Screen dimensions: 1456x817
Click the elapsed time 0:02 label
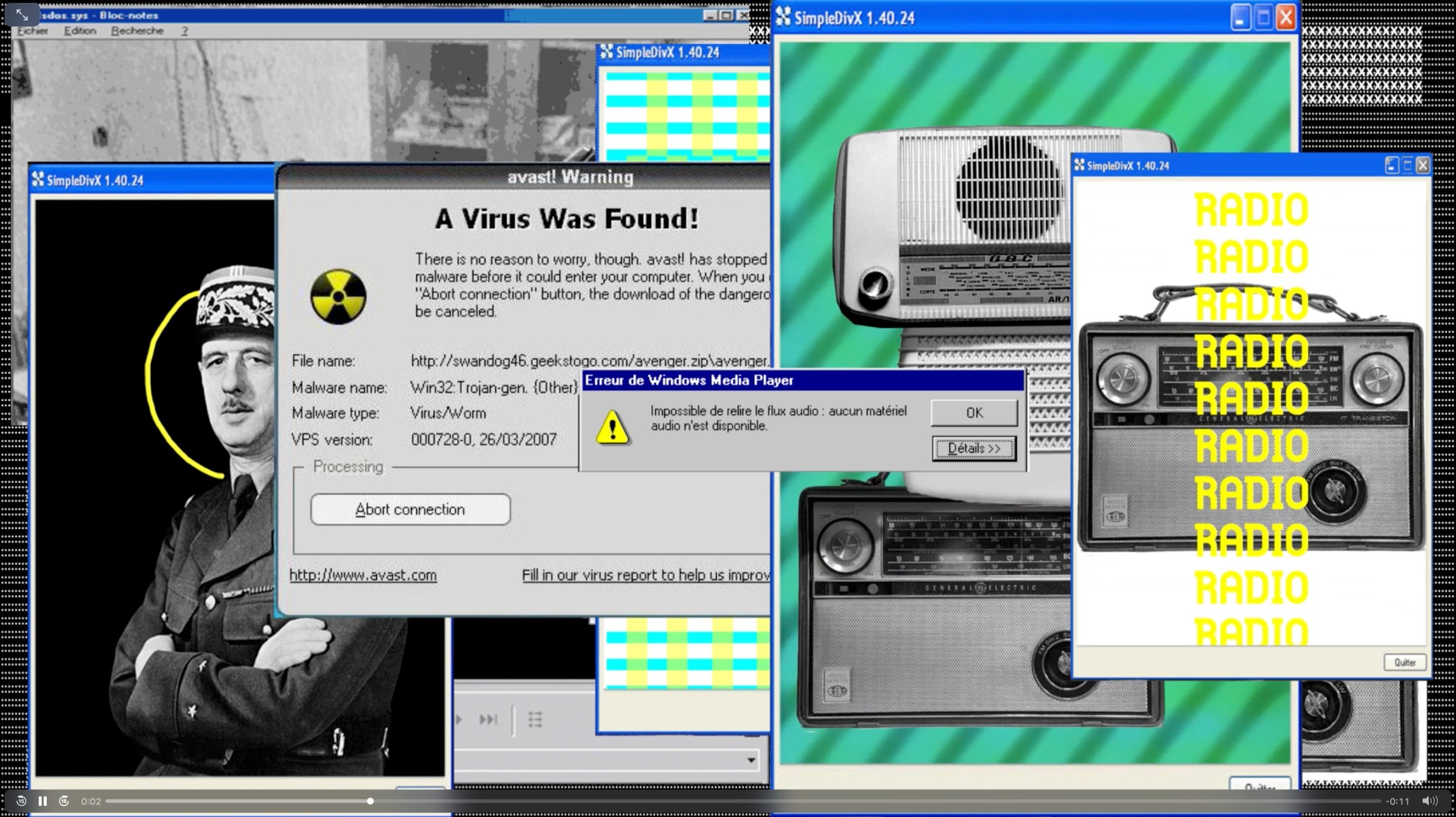pos(91,801)
